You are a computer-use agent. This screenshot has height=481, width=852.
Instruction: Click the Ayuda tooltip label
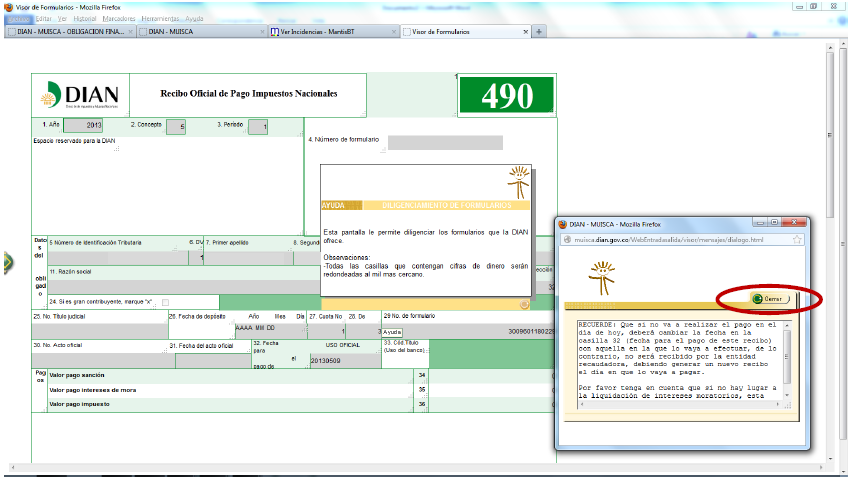[x=392, y=332]
